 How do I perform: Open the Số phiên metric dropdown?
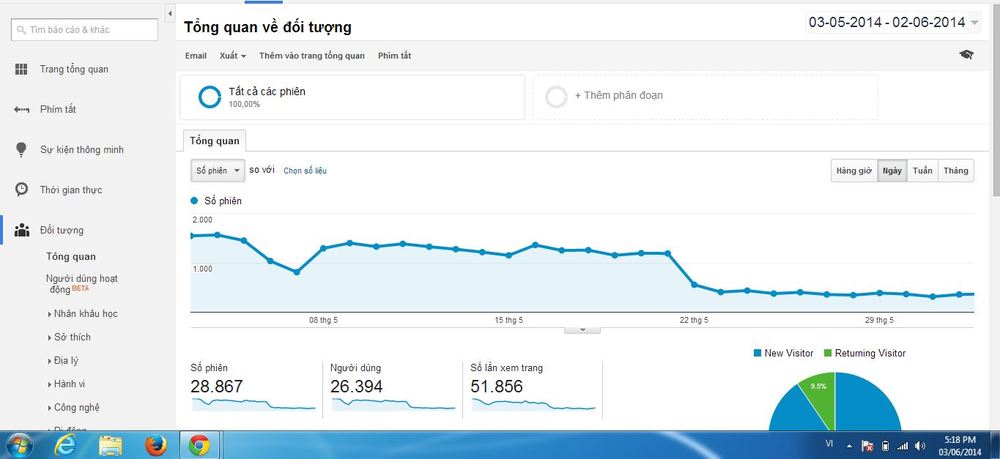(217, 171)
